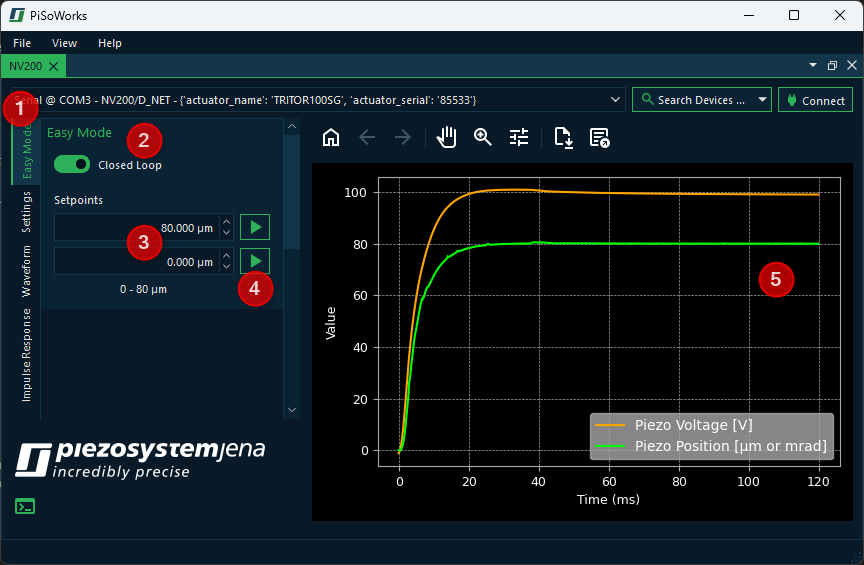The image size is (864, 565).
Task: Expand the Search Devices dropdown arrow
Action: [763, 100]
